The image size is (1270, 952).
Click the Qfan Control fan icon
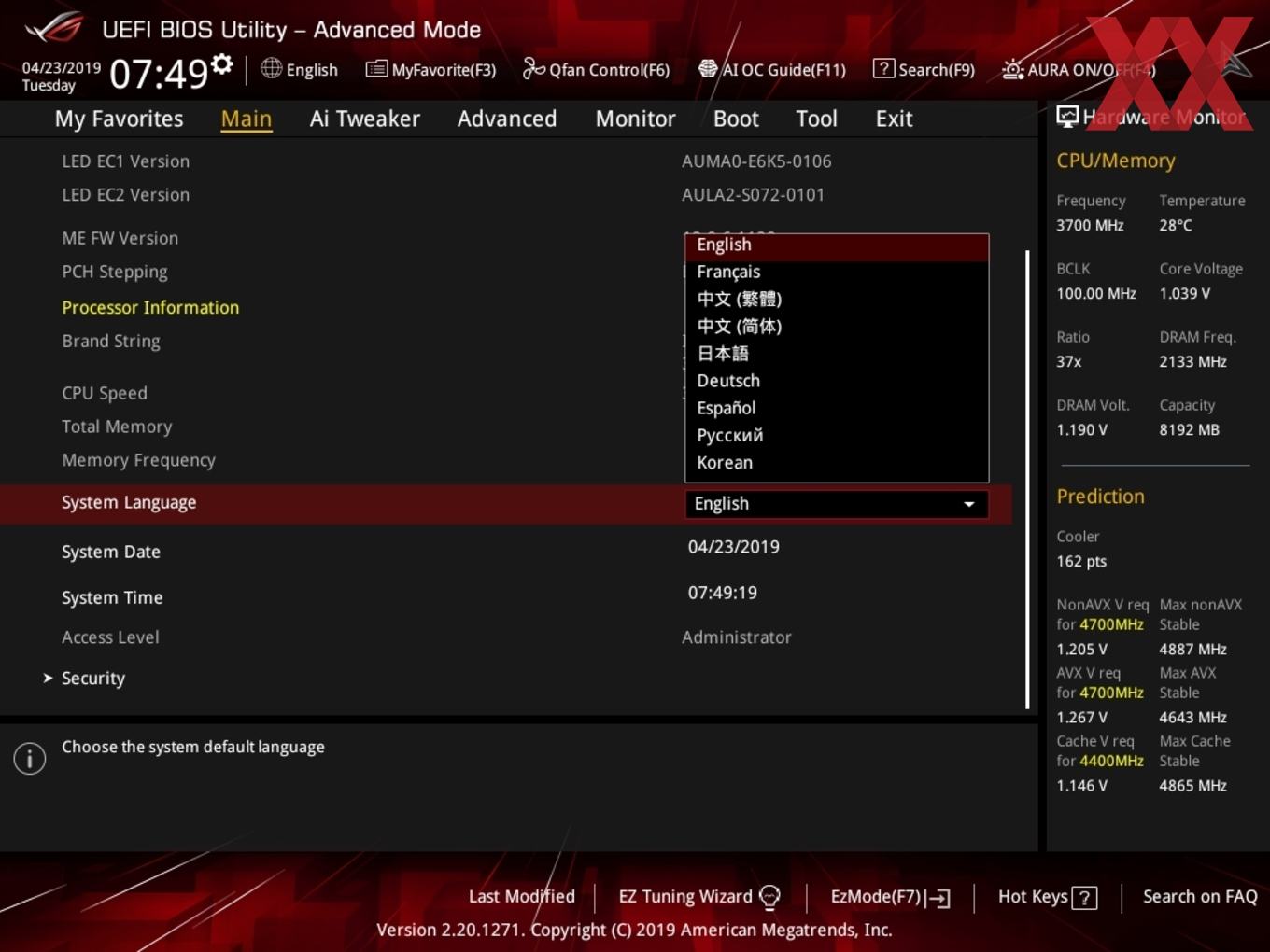pos(533,68)
